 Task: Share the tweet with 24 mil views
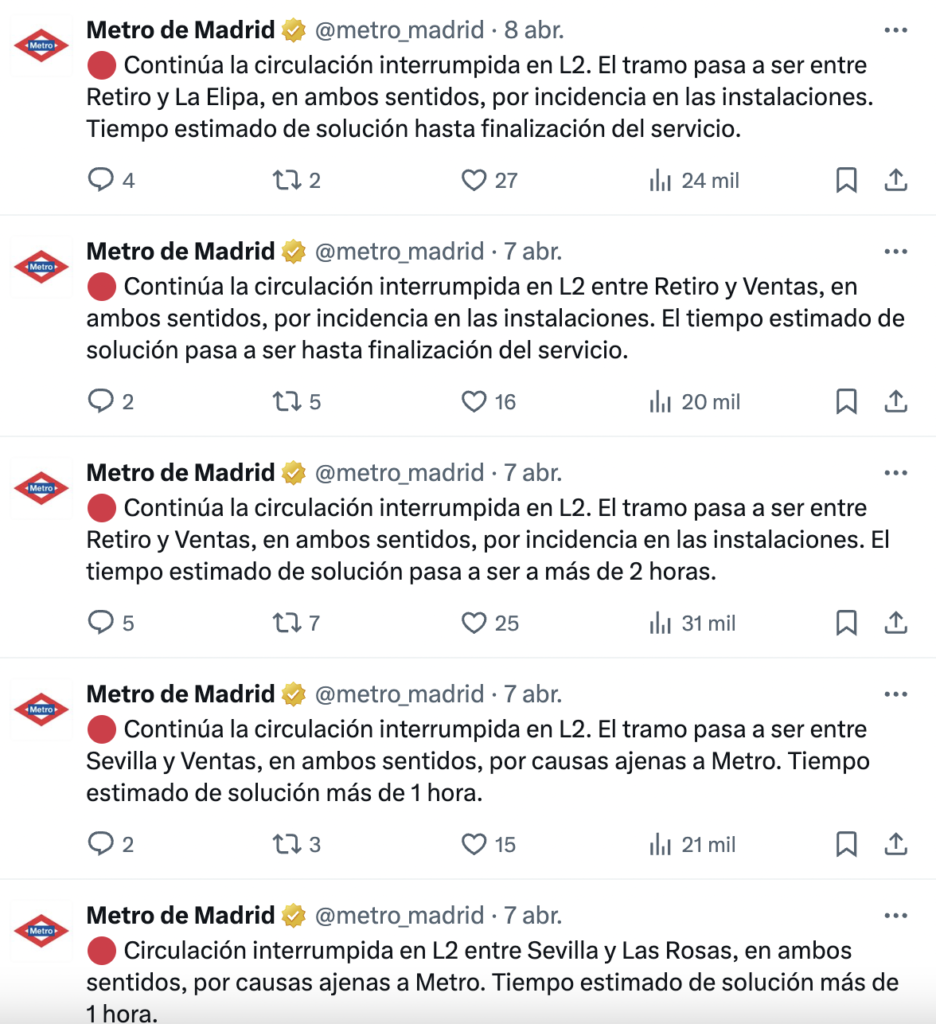pos(896,180)
